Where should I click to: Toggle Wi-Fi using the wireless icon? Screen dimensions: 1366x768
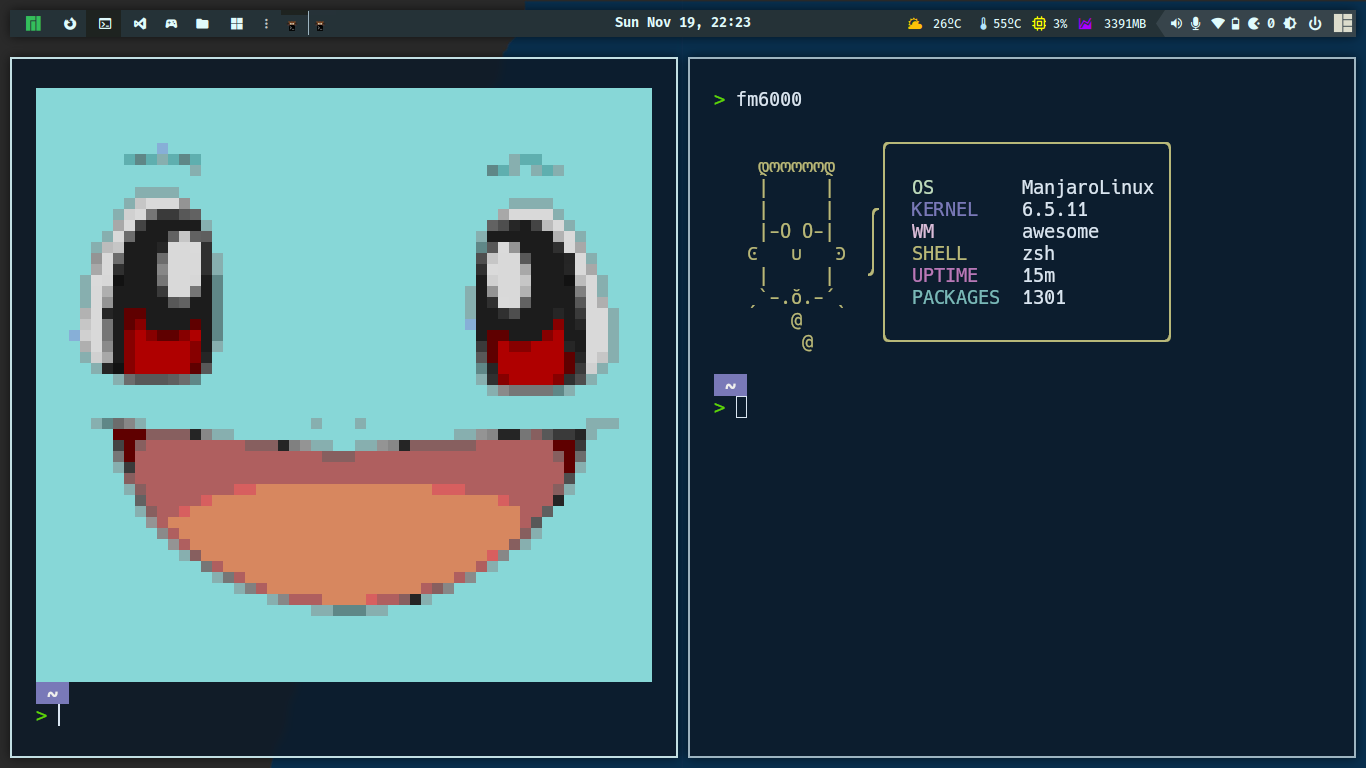(x=1217, y=23)
